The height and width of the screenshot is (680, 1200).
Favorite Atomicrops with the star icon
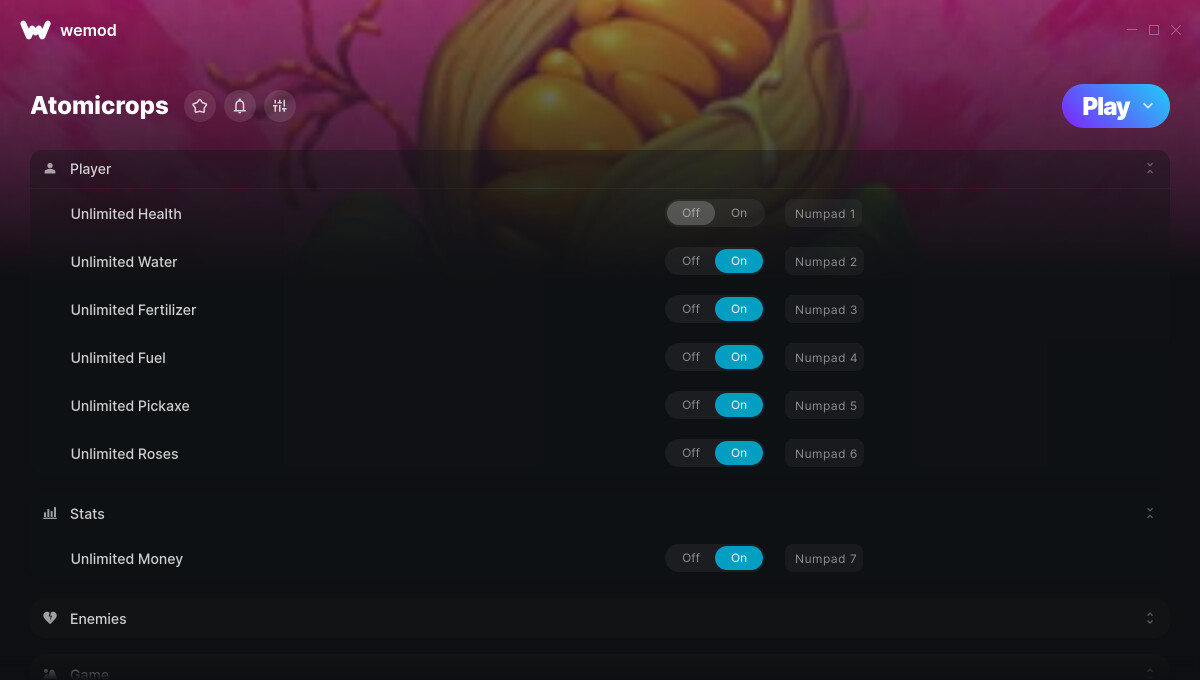tap(200, 106)
